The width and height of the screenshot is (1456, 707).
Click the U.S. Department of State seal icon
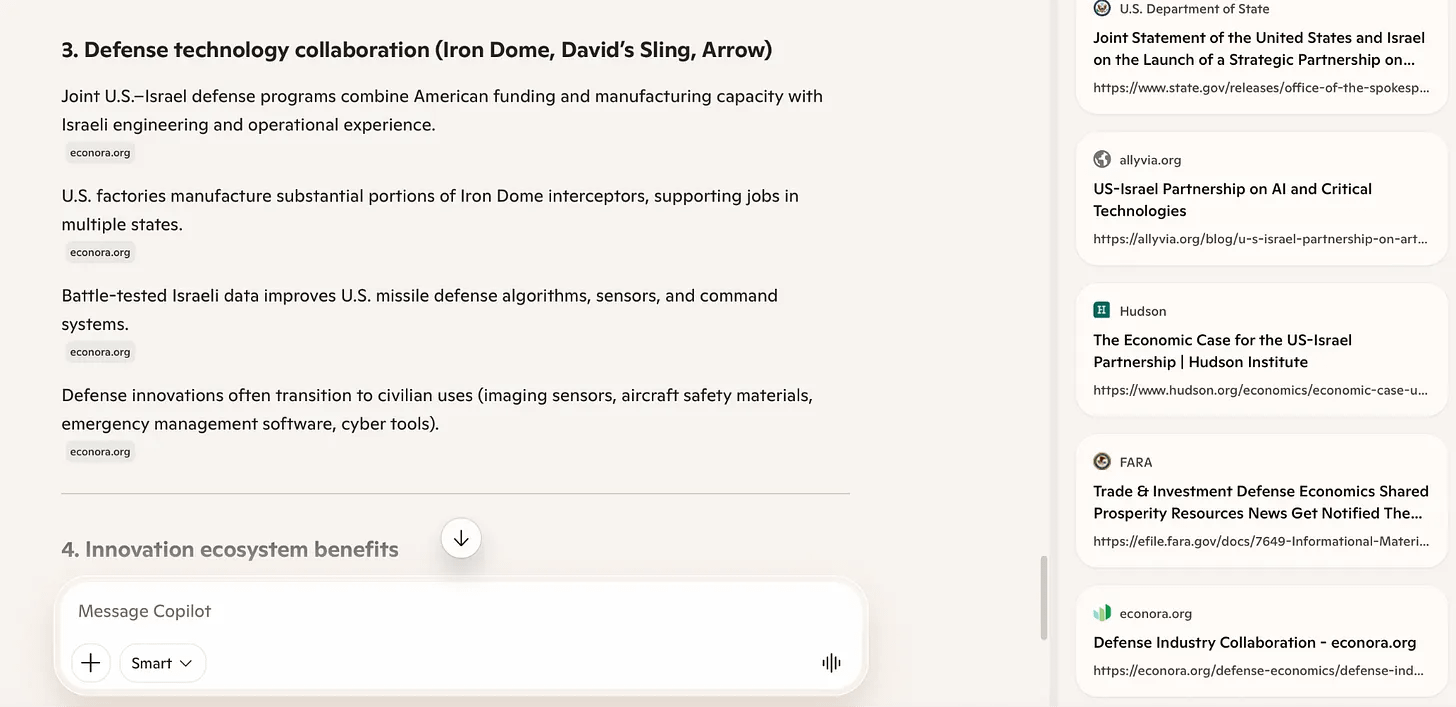(x=1102, y=9)
